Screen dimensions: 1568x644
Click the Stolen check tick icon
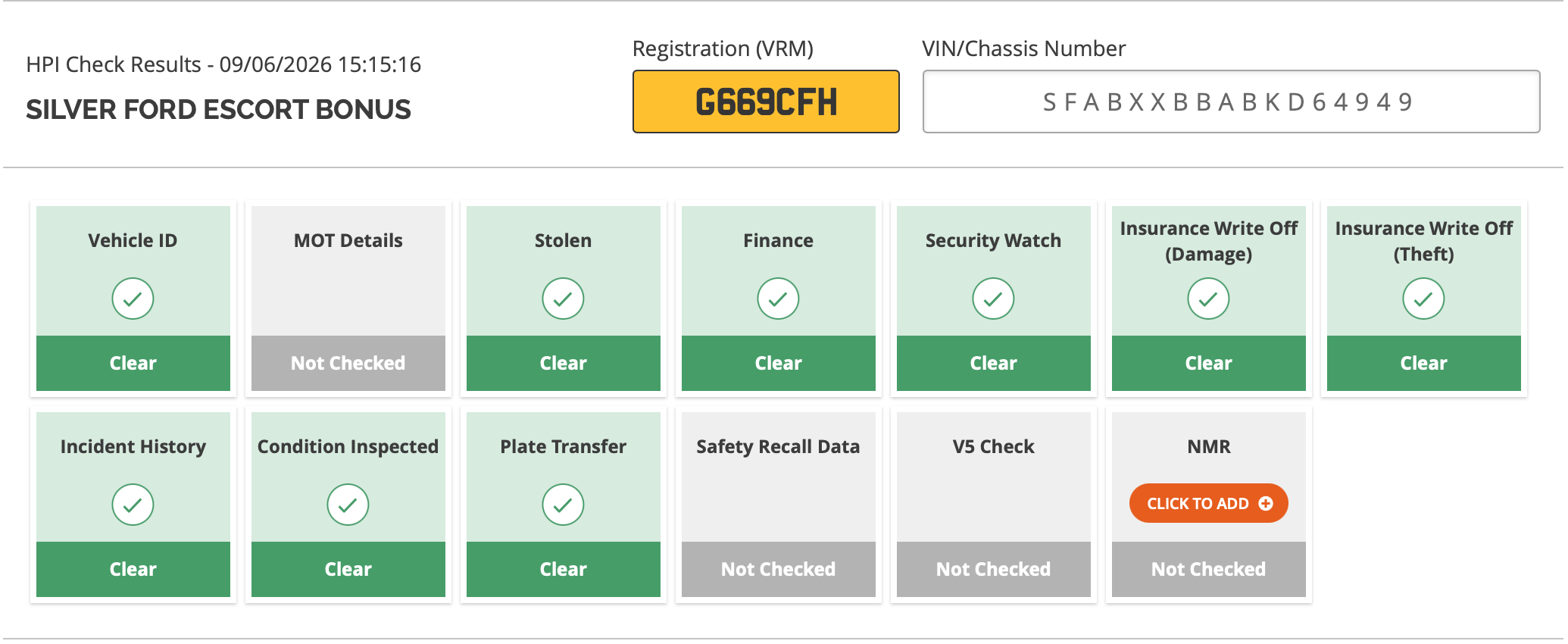pos(563,299)
